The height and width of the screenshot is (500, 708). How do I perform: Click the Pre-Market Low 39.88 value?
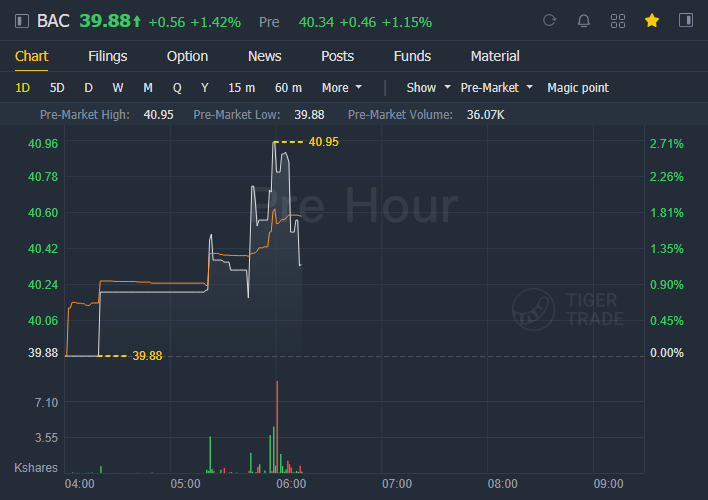309,115
